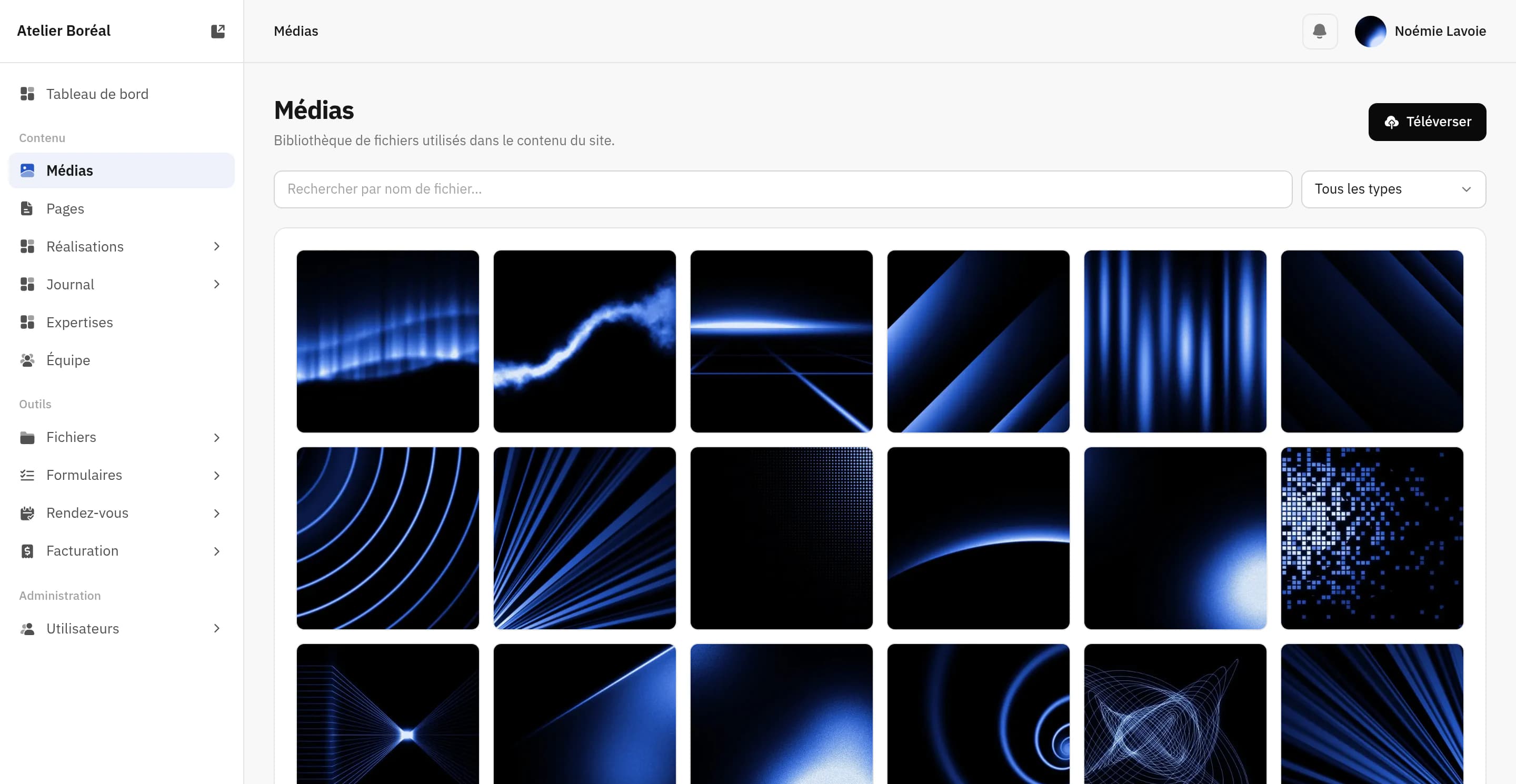Open the dark diagonal layers thumbnail
Screen dimensions: 1516x784
(1371, 341)
